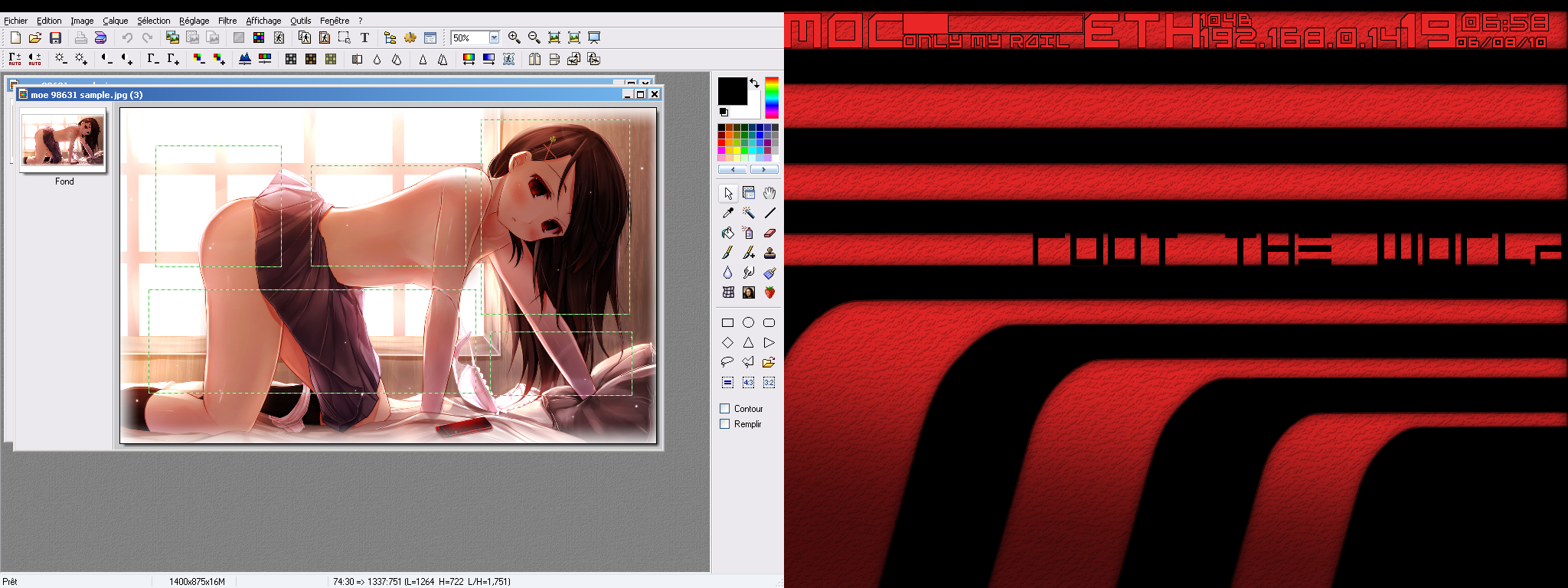Select the magic wand tool
The height and width of the screenshot is (588, 1568).
point(749,213)
